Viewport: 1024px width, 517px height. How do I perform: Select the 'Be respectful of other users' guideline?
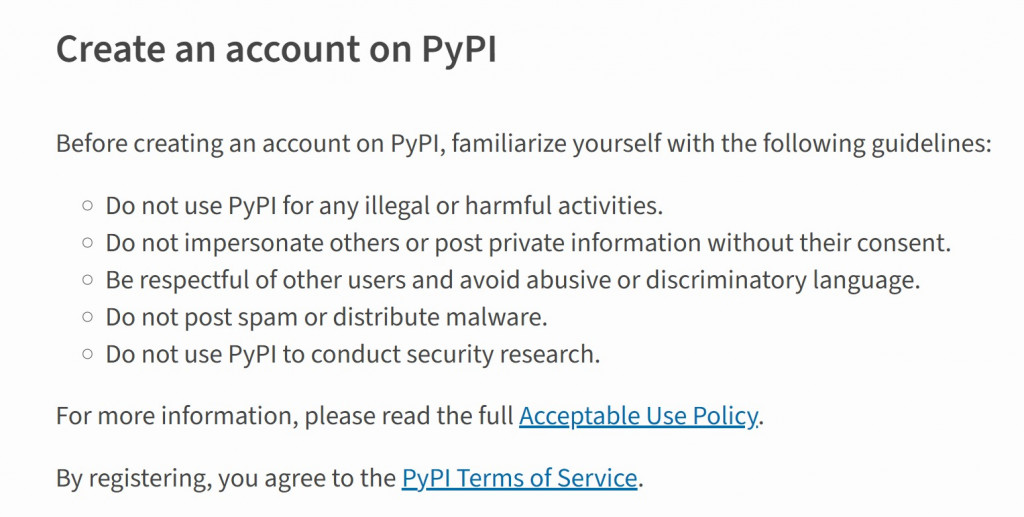pos(513,280)
